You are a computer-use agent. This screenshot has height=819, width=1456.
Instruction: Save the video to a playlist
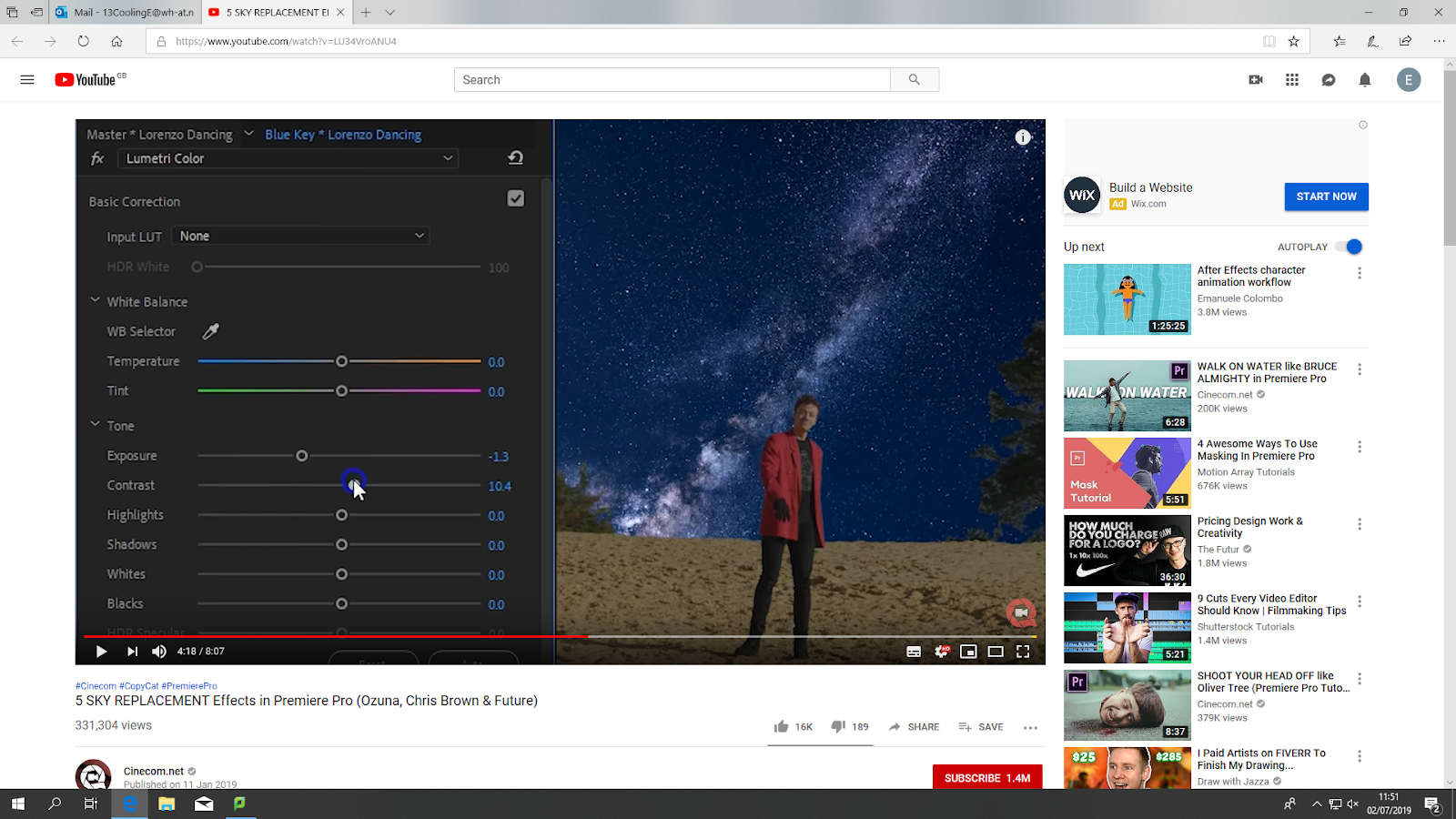click(x=981, y=727)
